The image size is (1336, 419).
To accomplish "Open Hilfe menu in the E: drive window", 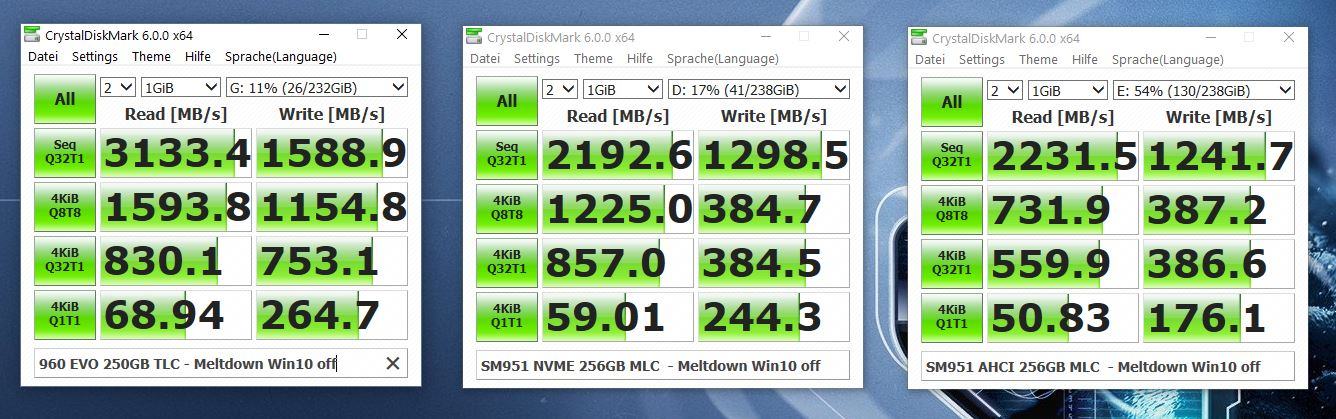I will [1086, 60].
